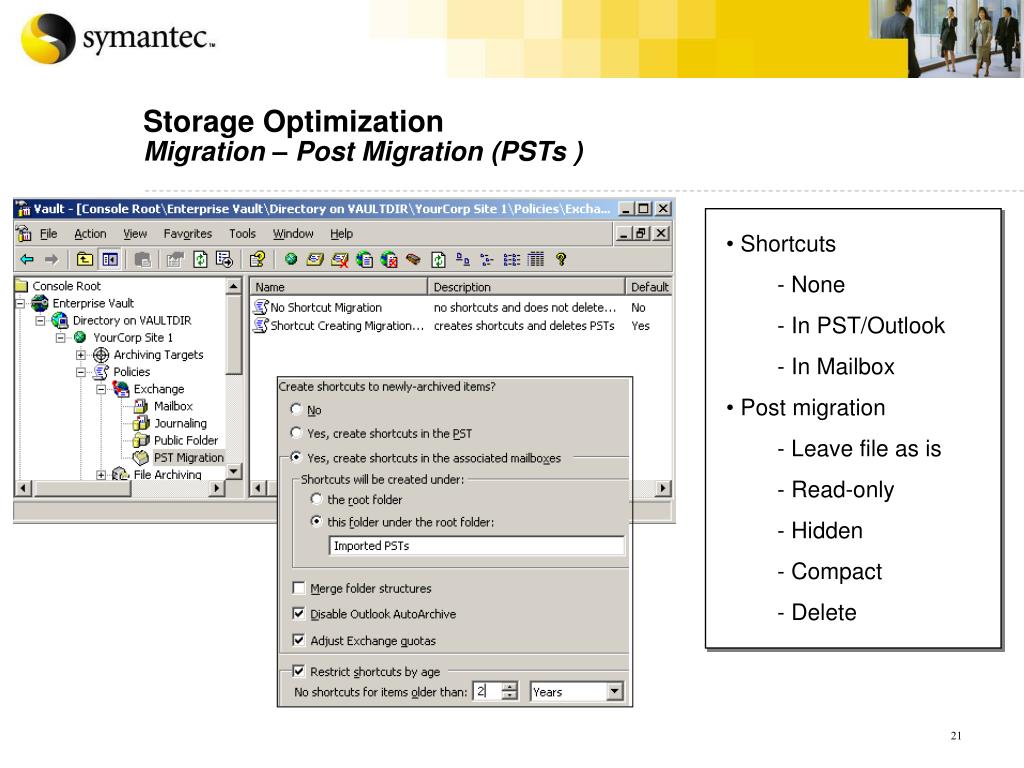Increase the shortcut age spinner value
Screen dimensions: 1024x768
point(510,686)
